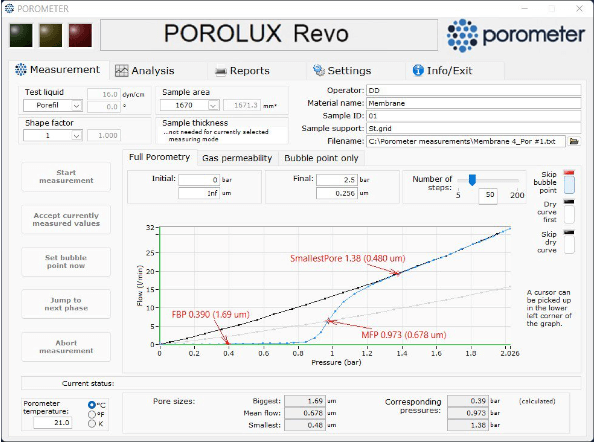Viewport: 595px width, 442px height.
Task: Click the SmallestPore 1.38 graph label
Action: [x=348, y=258]
